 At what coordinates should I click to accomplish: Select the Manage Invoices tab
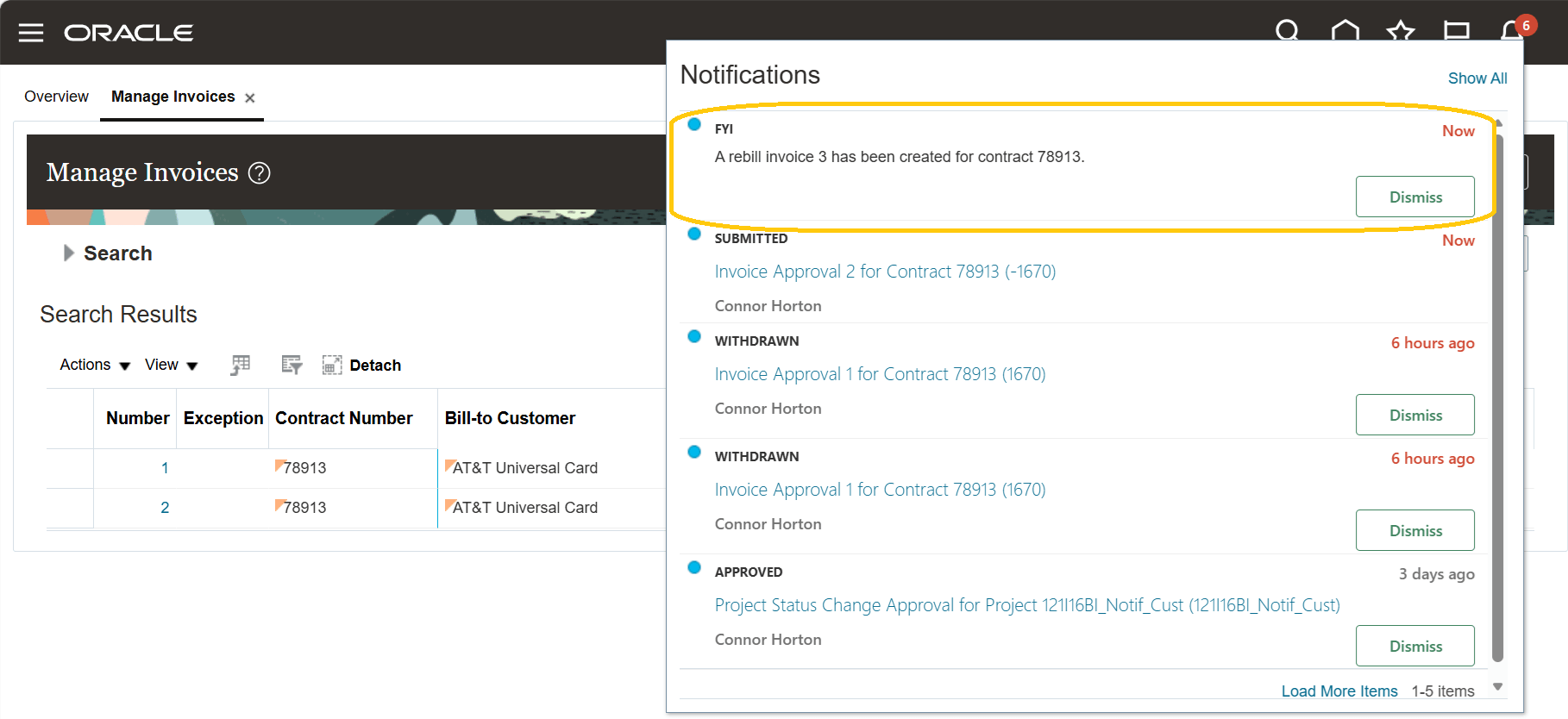point(172,97)
